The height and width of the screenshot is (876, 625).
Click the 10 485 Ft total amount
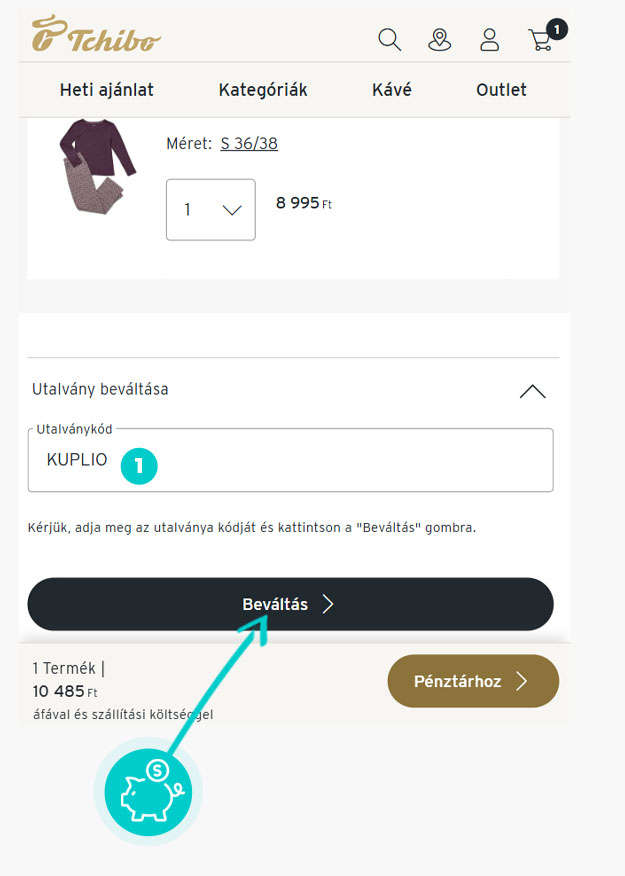coord(66,692)
